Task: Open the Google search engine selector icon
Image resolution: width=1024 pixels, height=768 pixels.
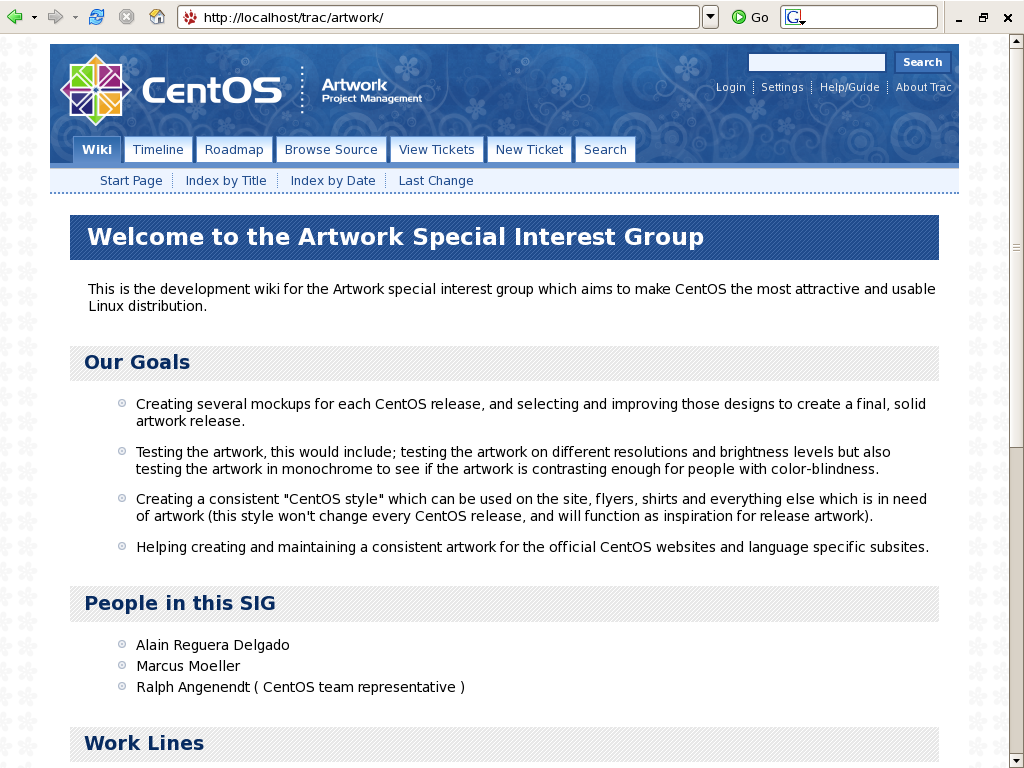Action: point(794,18)
